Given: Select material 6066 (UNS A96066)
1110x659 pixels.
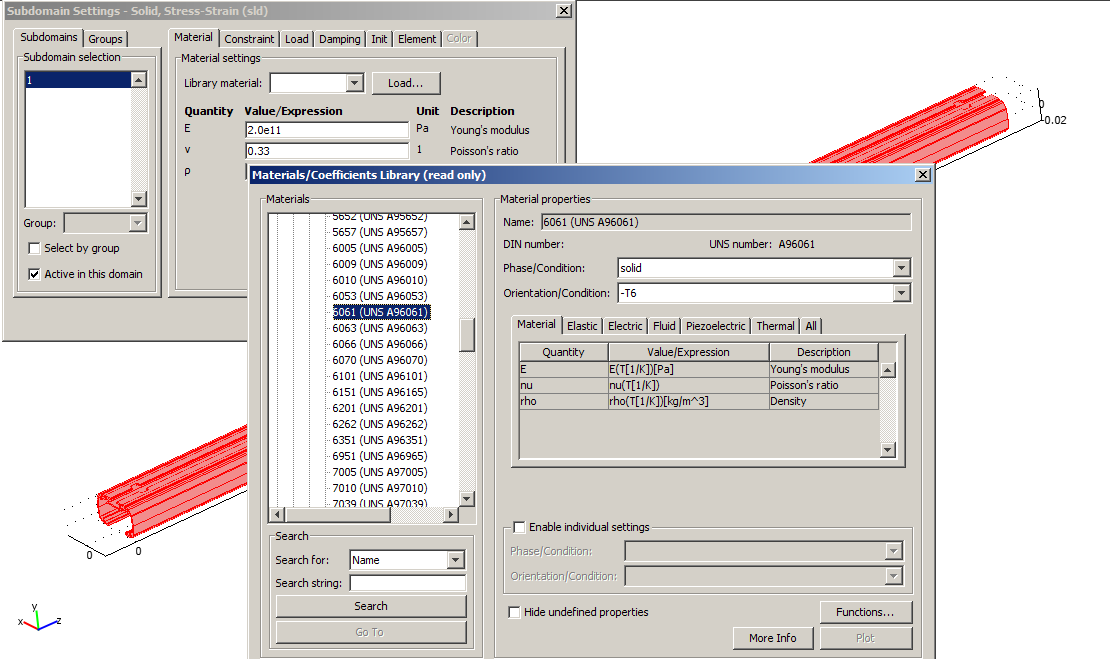Looking at the screenshot, I should pyautogui.click(x=379, y=344).
